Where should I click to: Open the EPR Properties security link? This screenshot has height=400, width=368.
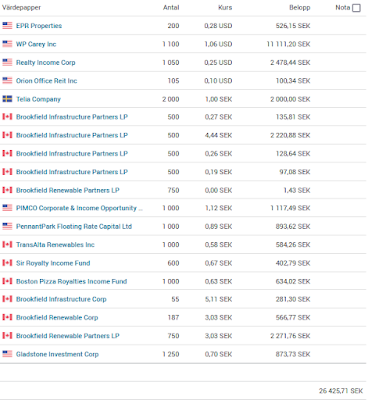(x=39, y=26)
